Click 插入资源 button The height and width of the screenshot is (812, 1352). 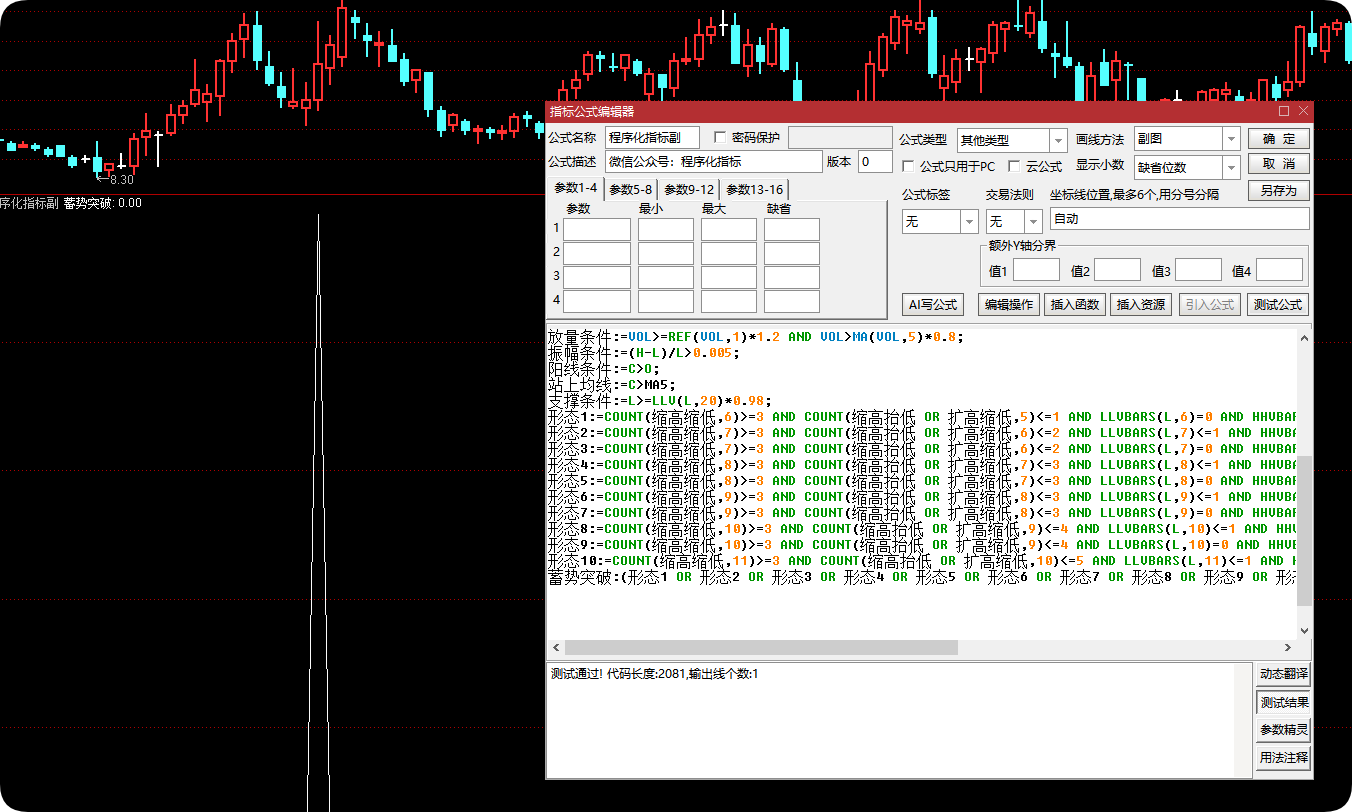click(x=1141, y=304)
